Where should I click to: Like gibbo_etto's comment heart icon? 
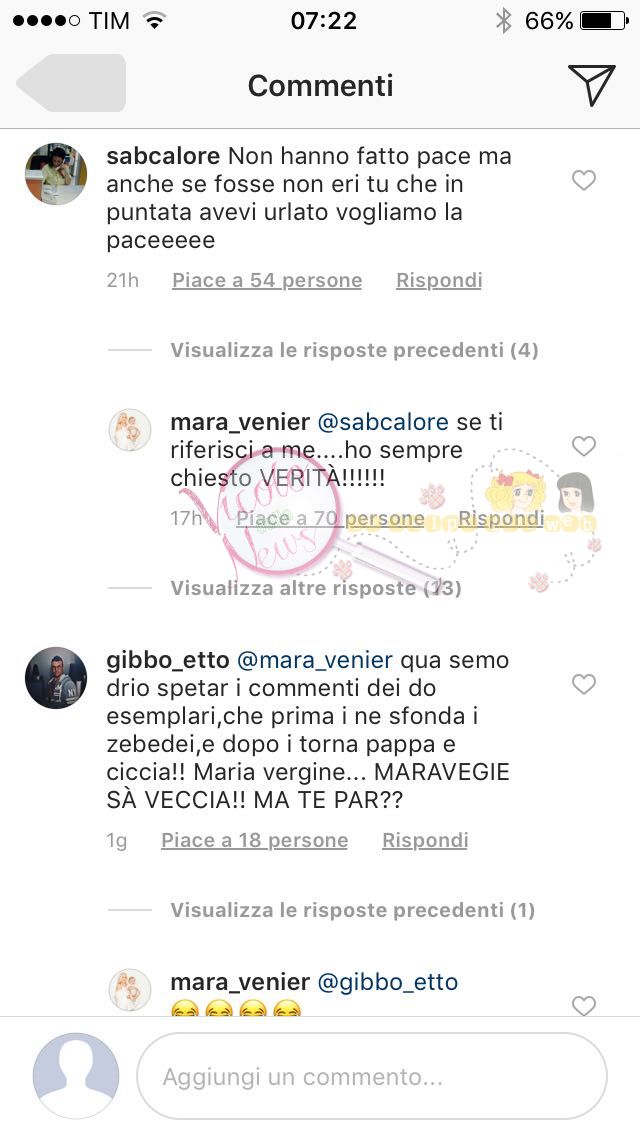(x=583, y=684)
